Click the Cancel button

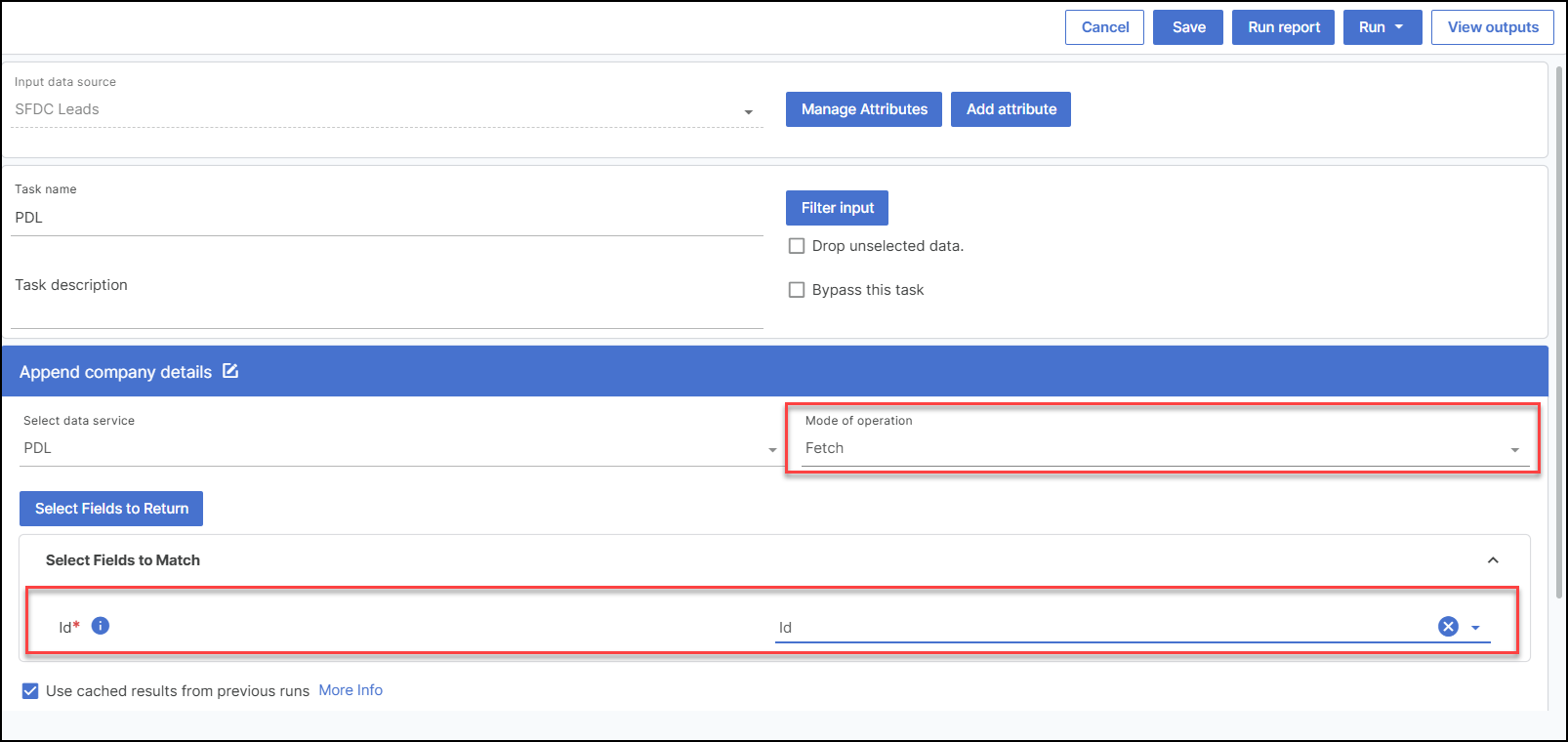pos(1104,27)
